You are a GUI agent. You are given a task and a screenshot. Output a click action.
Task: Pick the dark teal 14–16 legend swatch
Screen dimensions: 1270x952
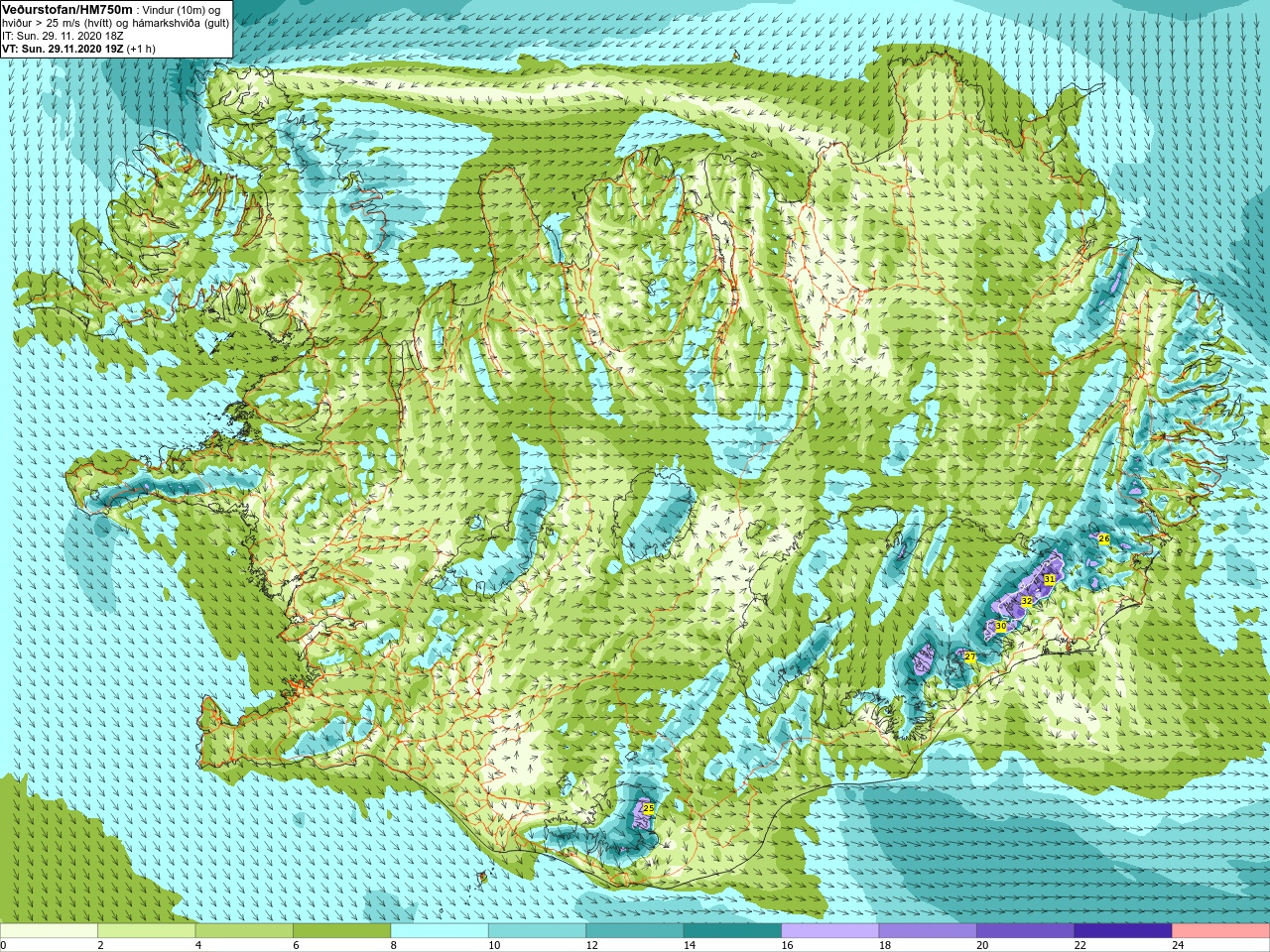pos(733,931)
